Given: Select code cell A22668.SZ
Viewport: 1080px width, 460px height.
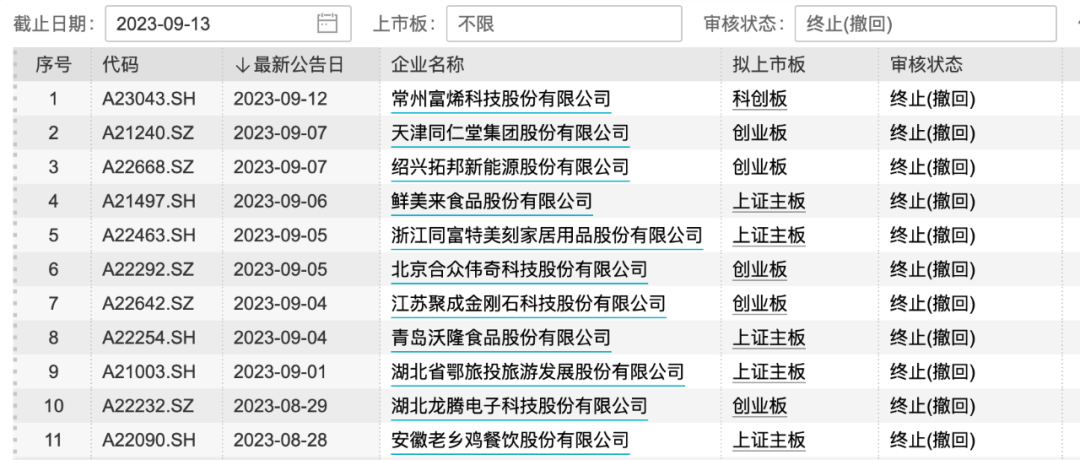Looking at the screenshot, I should [149, 167].
